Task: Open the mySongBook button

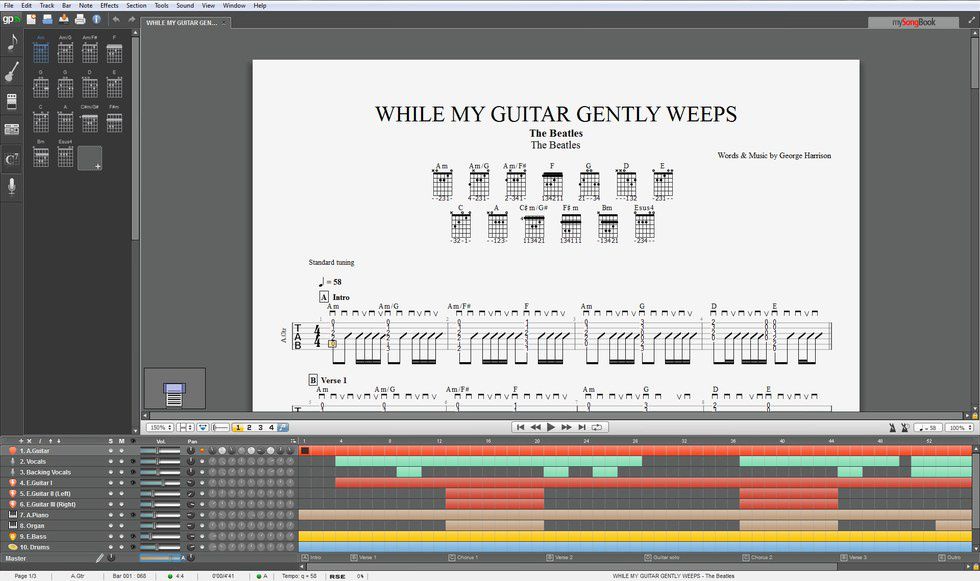Action: [916, 21]
